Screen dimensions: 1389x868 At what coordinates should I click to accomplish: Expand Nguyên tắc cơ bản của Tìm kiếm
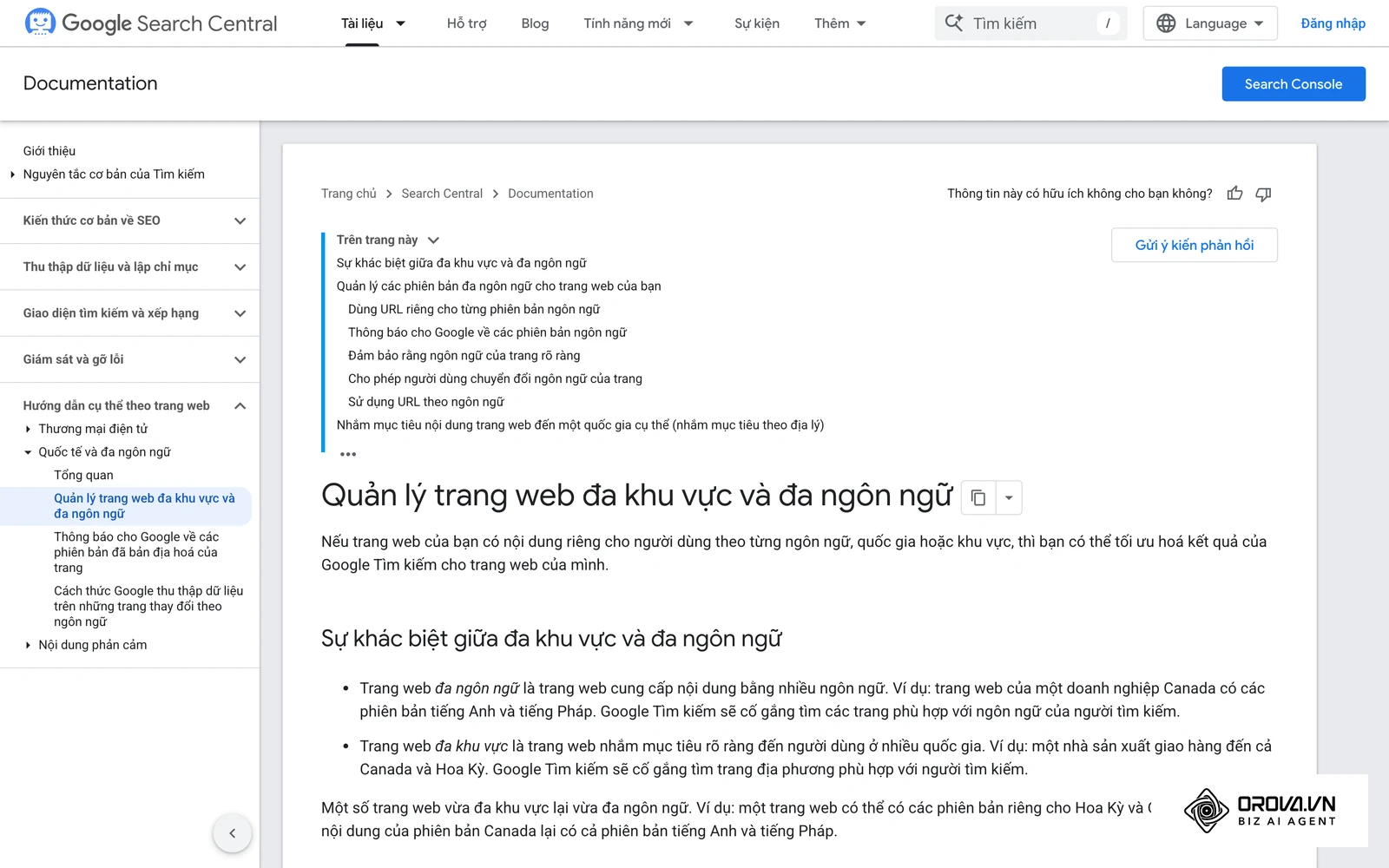pos(12,174)
